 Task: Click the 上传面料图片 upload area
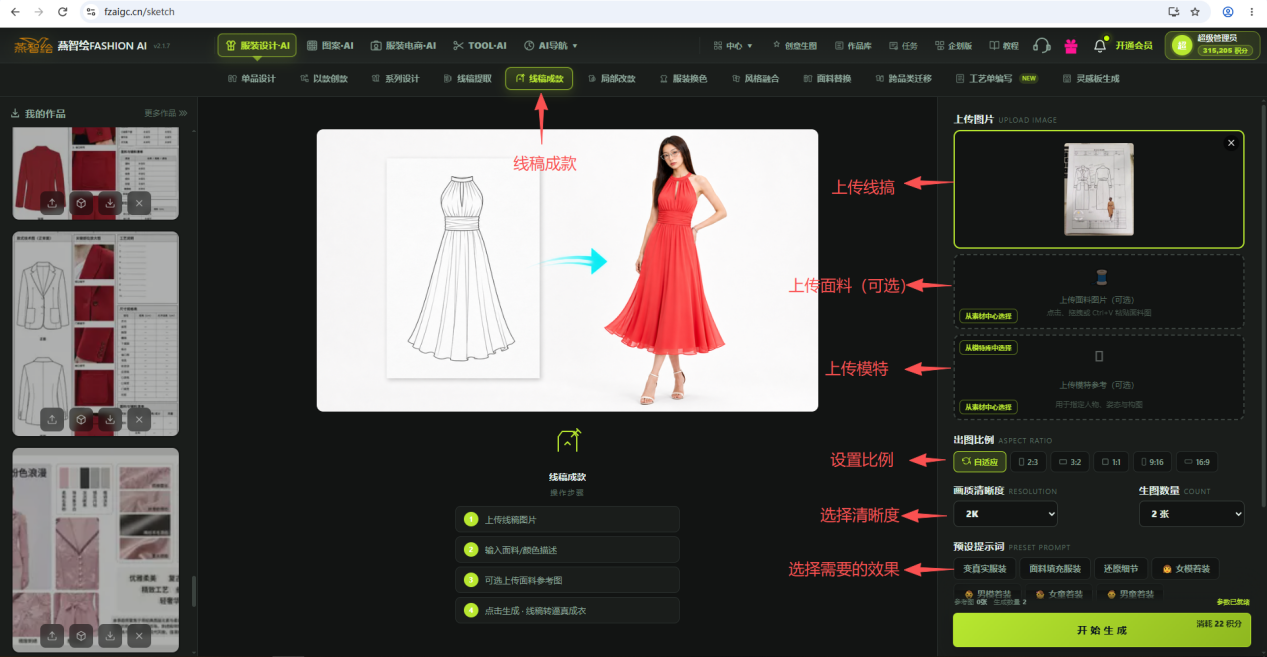tap(1098, 291)
